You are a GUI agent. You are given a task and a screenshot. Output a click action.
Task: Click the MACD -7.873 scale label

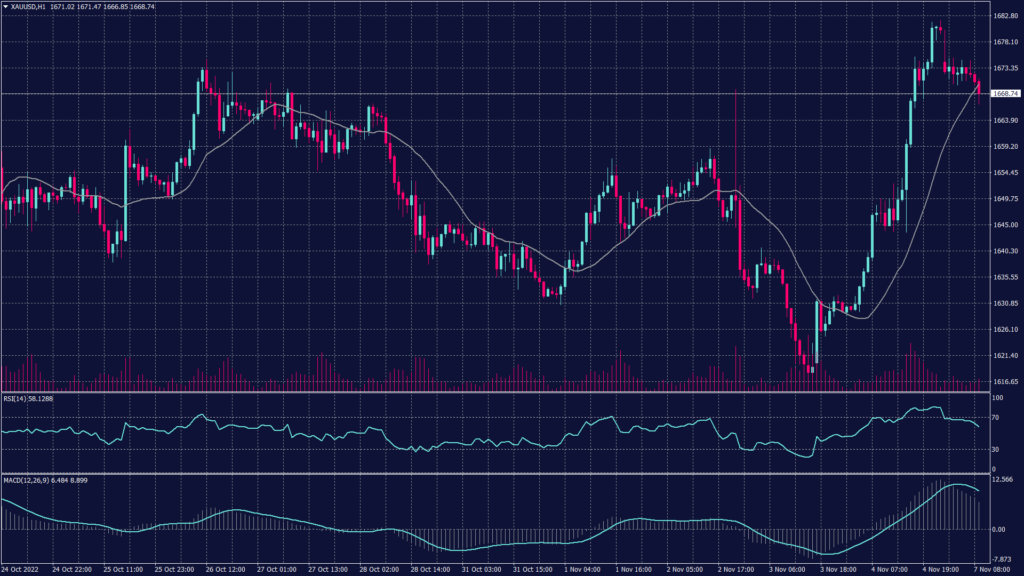pyautogui.click(x=1004, y=559)
